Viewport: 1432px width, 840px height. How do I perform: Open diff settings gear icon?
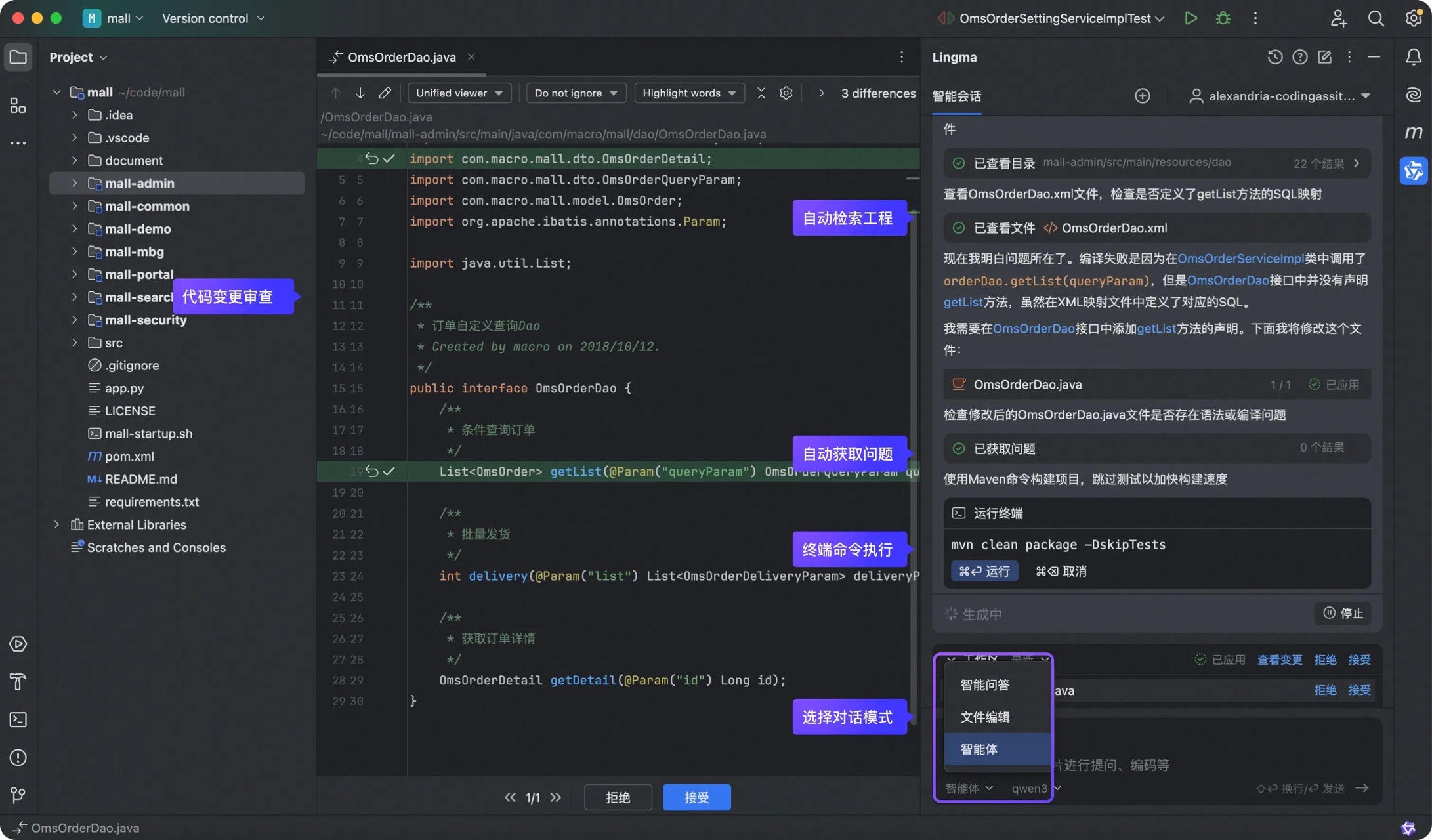click(x=786, y=93)
